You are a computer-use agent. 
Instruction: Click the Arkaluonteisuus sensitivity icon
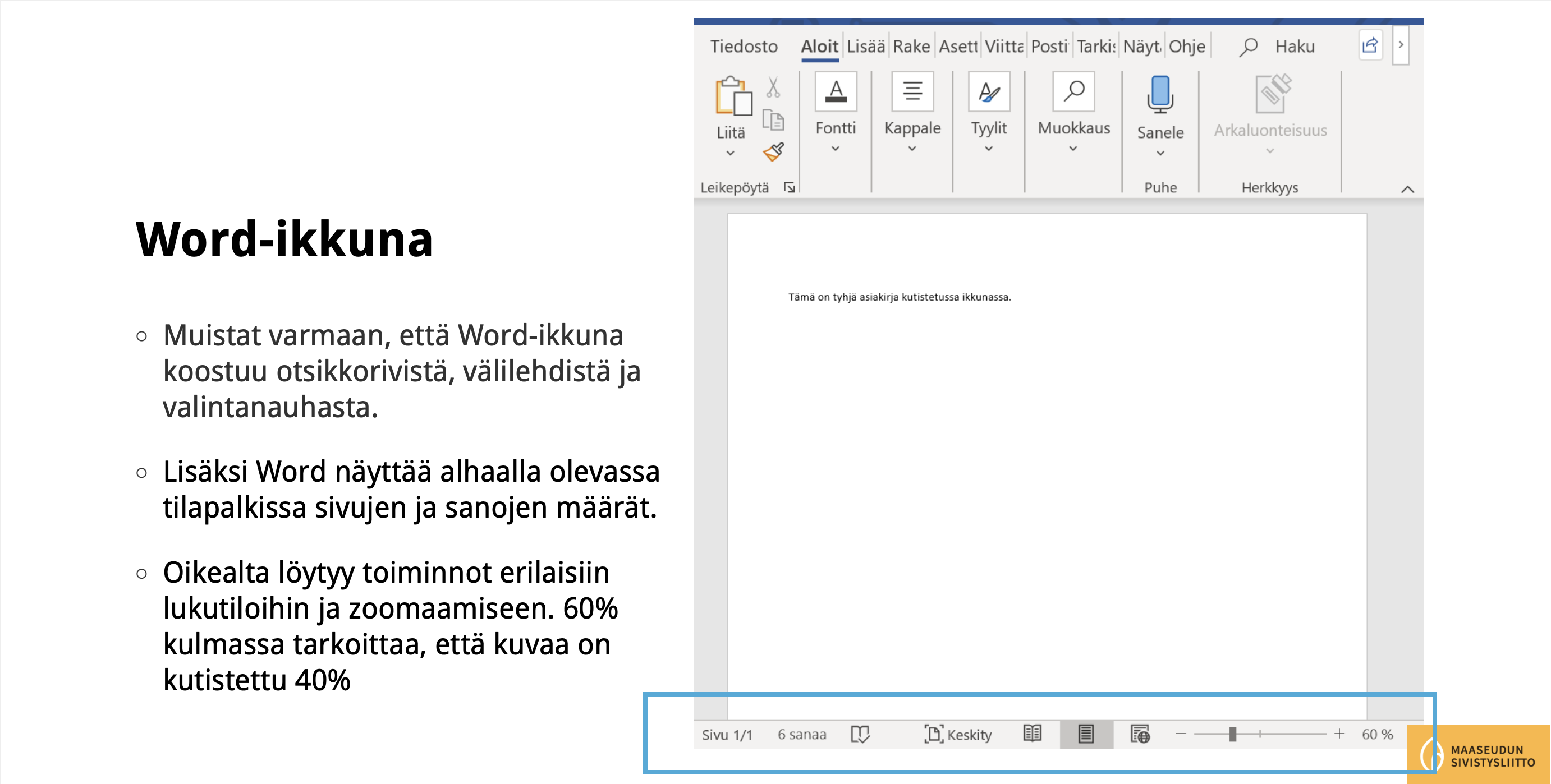[1273, 93]
